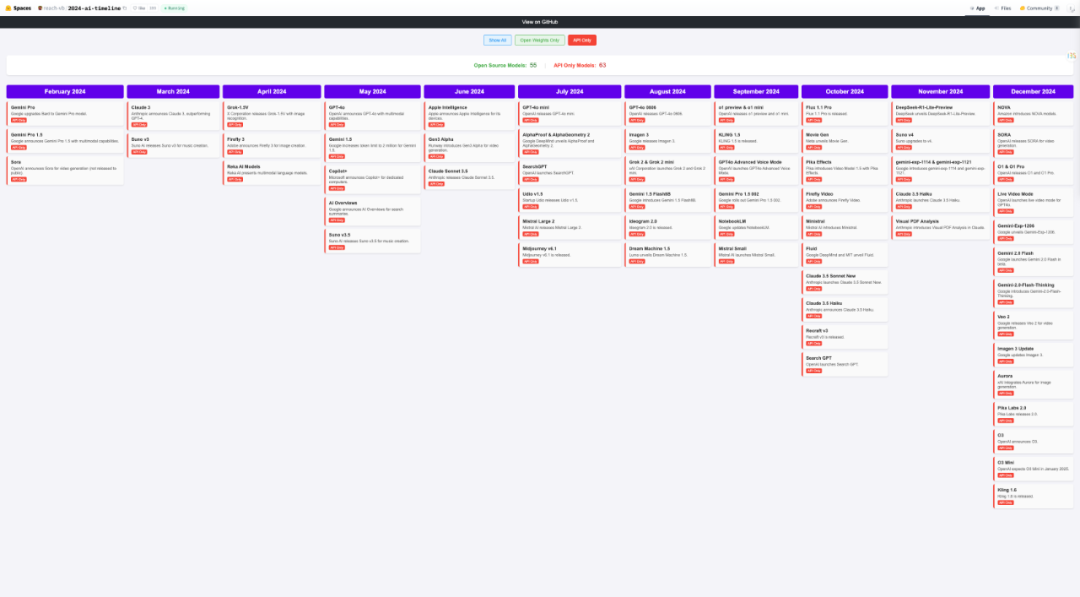Select the Claude Sonnet 3.5 card in June
Screen dimensions: 1080x597
click(x=470, y=177)
